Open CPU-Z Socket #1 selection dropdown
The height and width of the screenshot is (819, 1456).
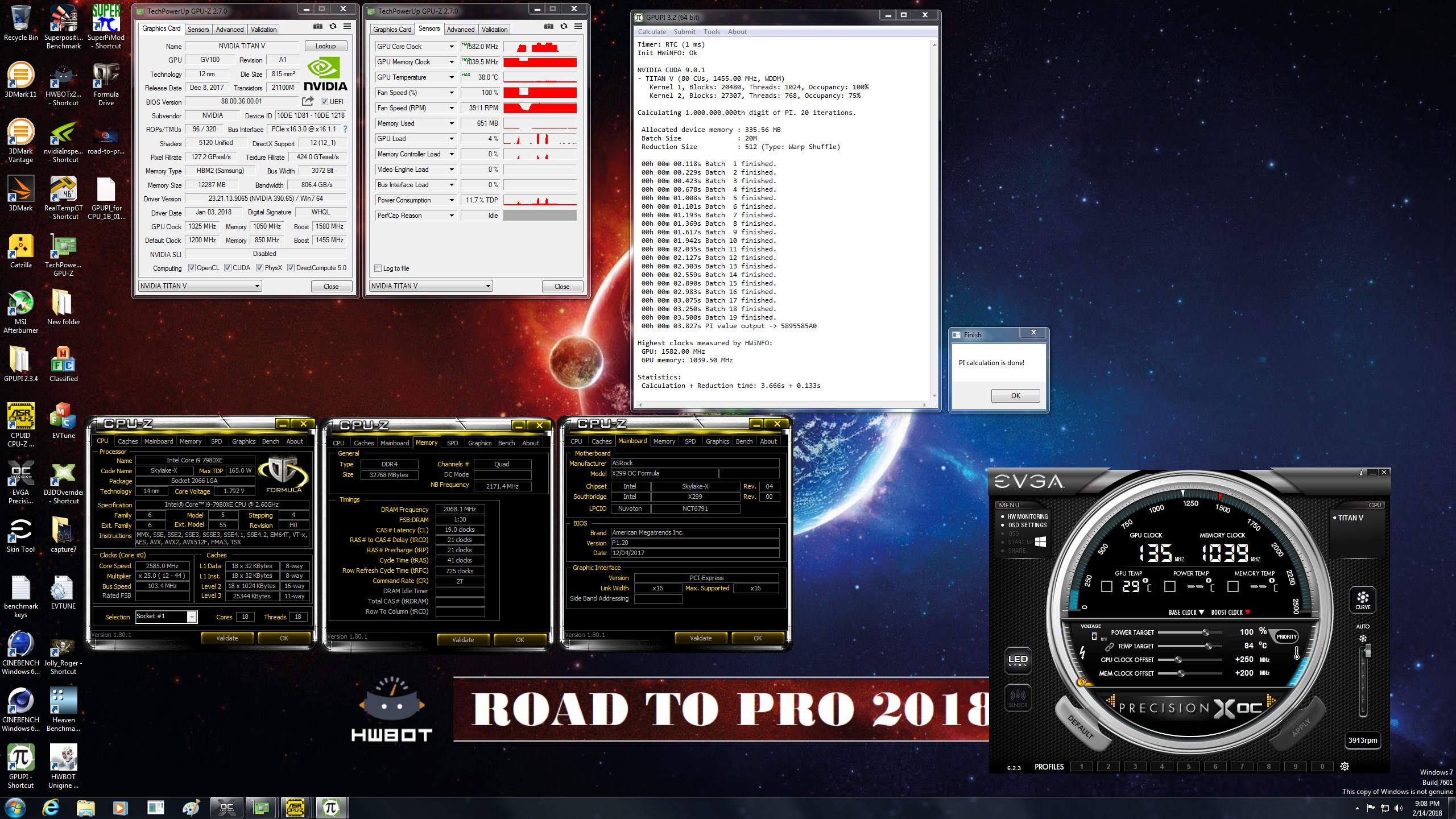point(166,617)
